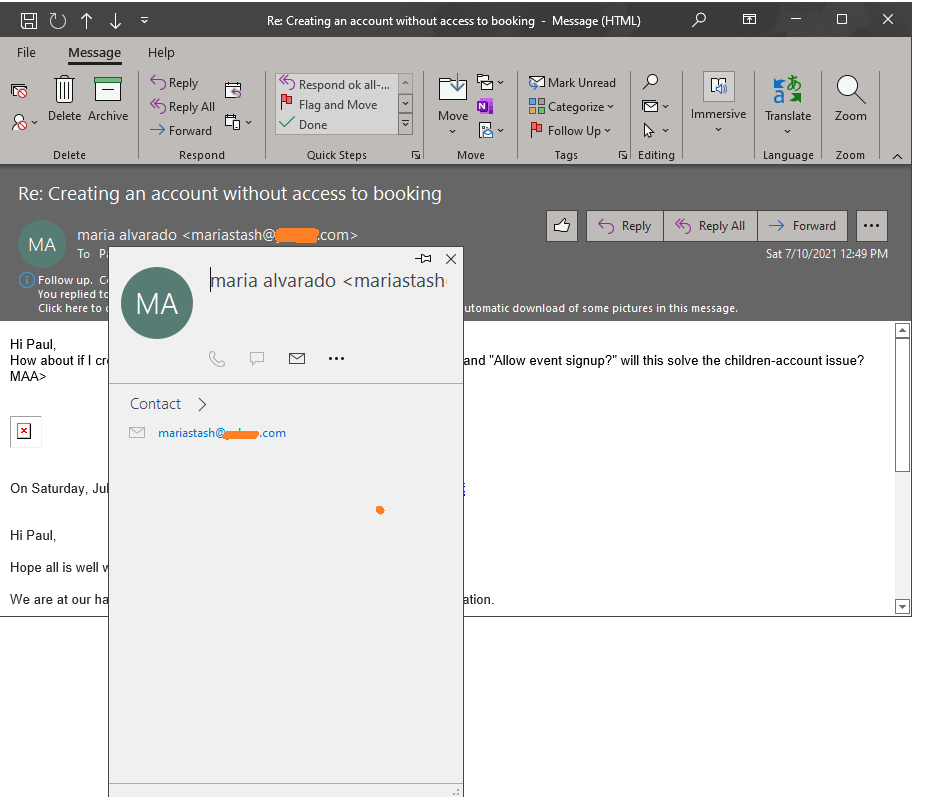Open ribbon display options icon
The image size is (943, 797).
pyautogui.click(x=749, y=19)
